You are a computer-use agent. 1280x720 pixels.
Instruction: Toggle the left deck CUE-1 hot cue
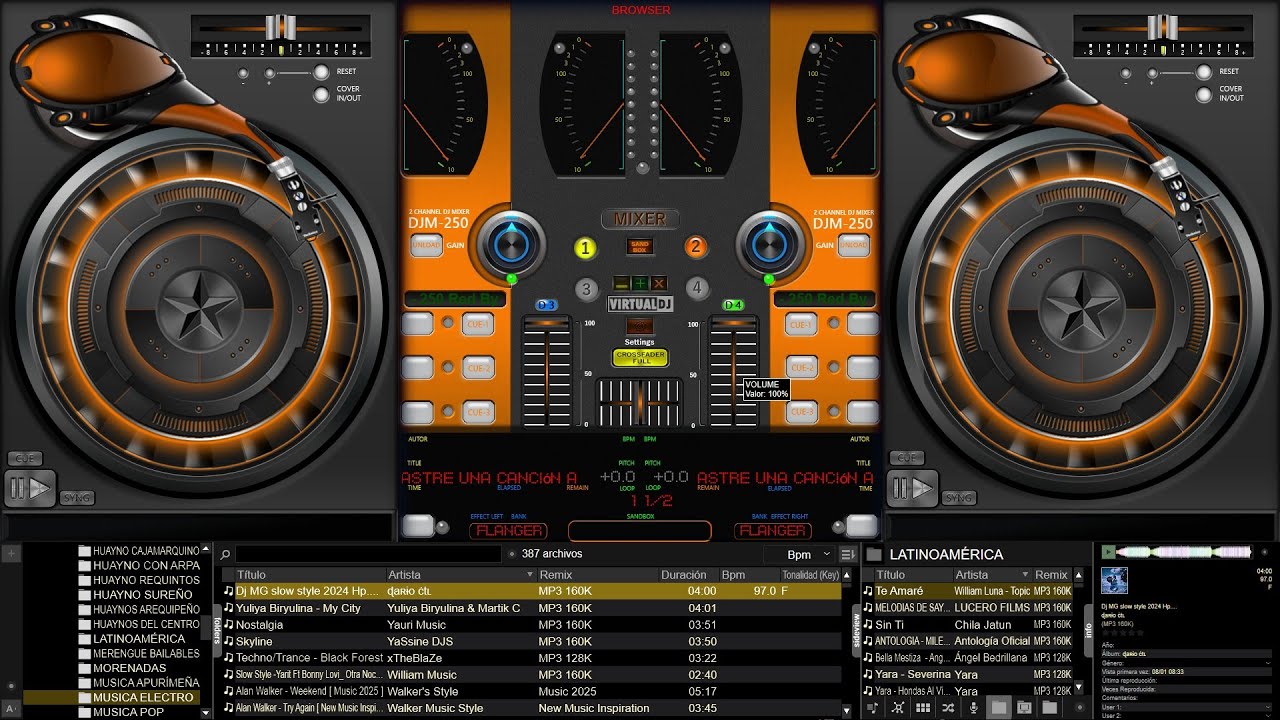[x=478, y=324]
